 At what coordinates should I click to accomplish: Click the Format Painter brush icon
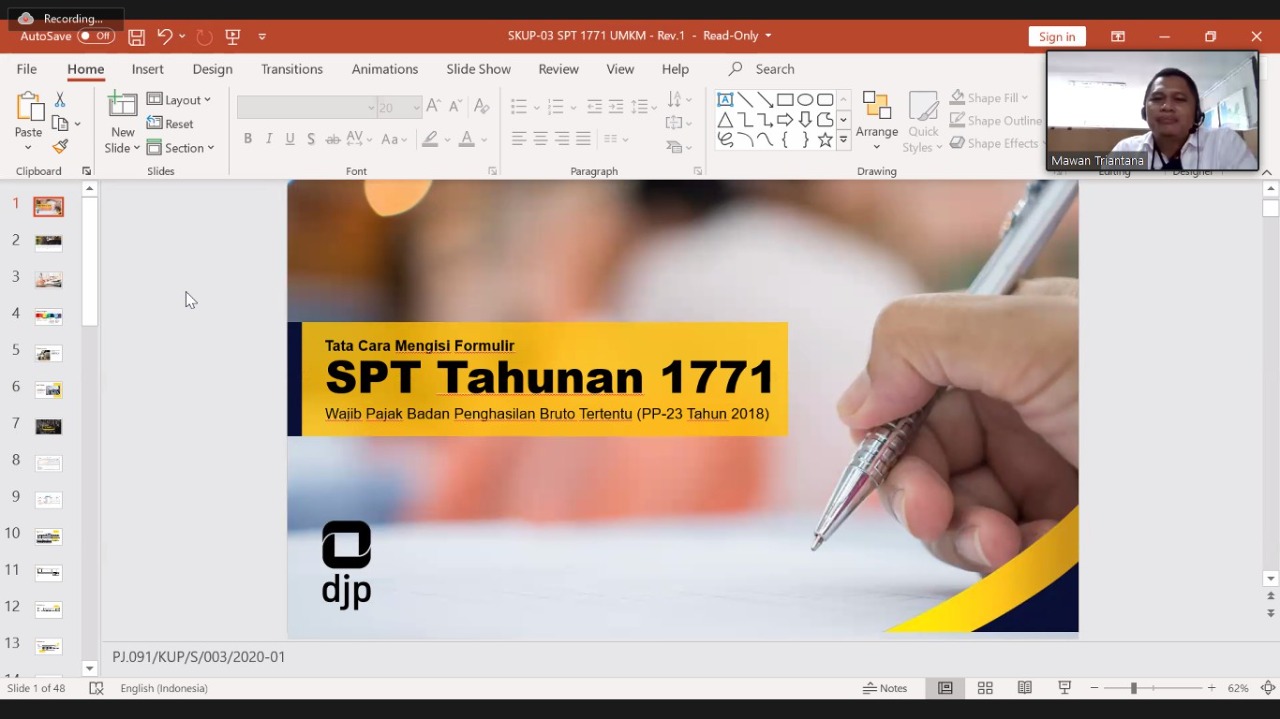pos(60,147)
